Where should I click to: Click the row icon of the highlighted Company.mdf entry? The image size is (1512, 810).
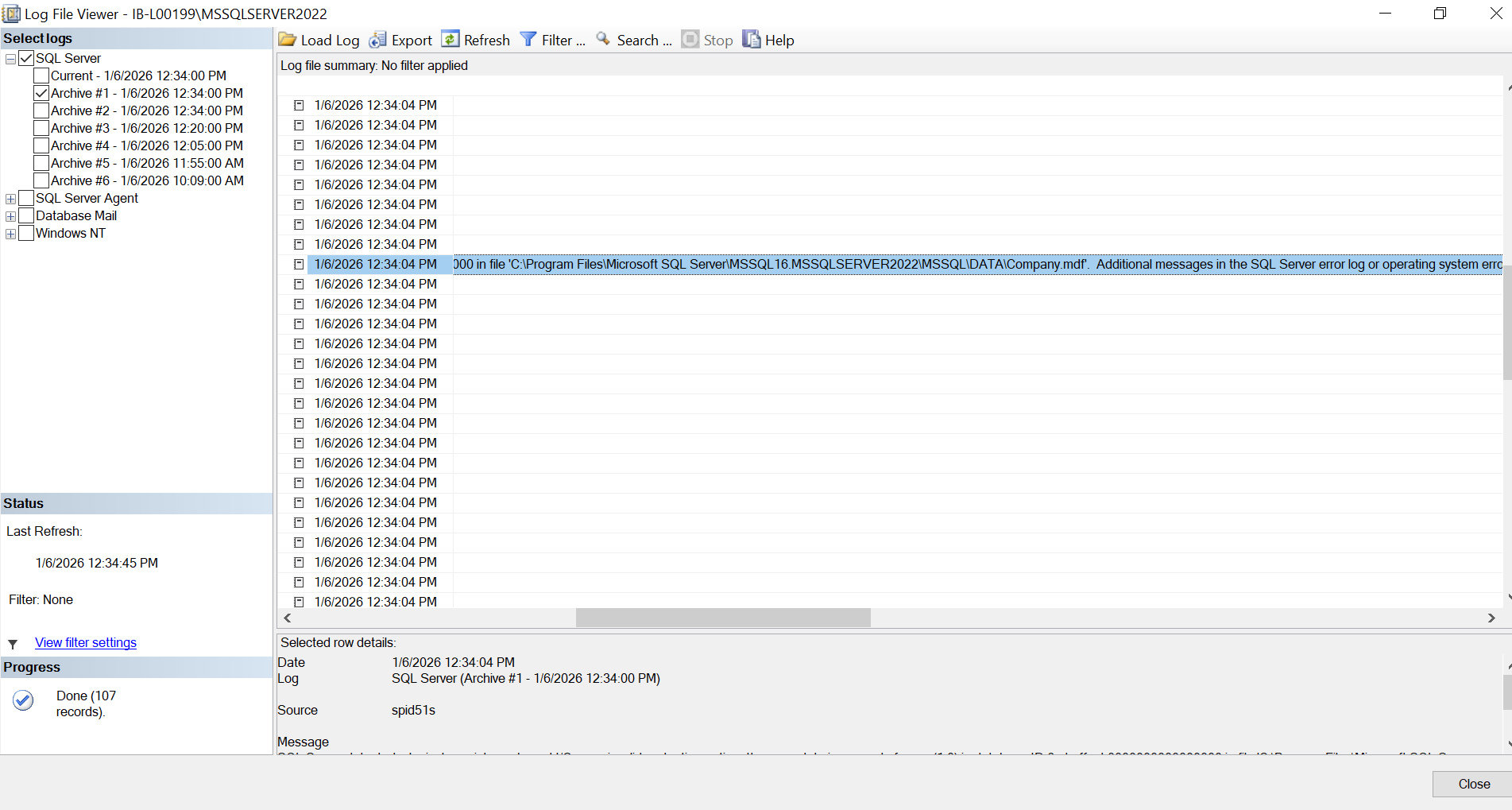[x=299, y=265]
